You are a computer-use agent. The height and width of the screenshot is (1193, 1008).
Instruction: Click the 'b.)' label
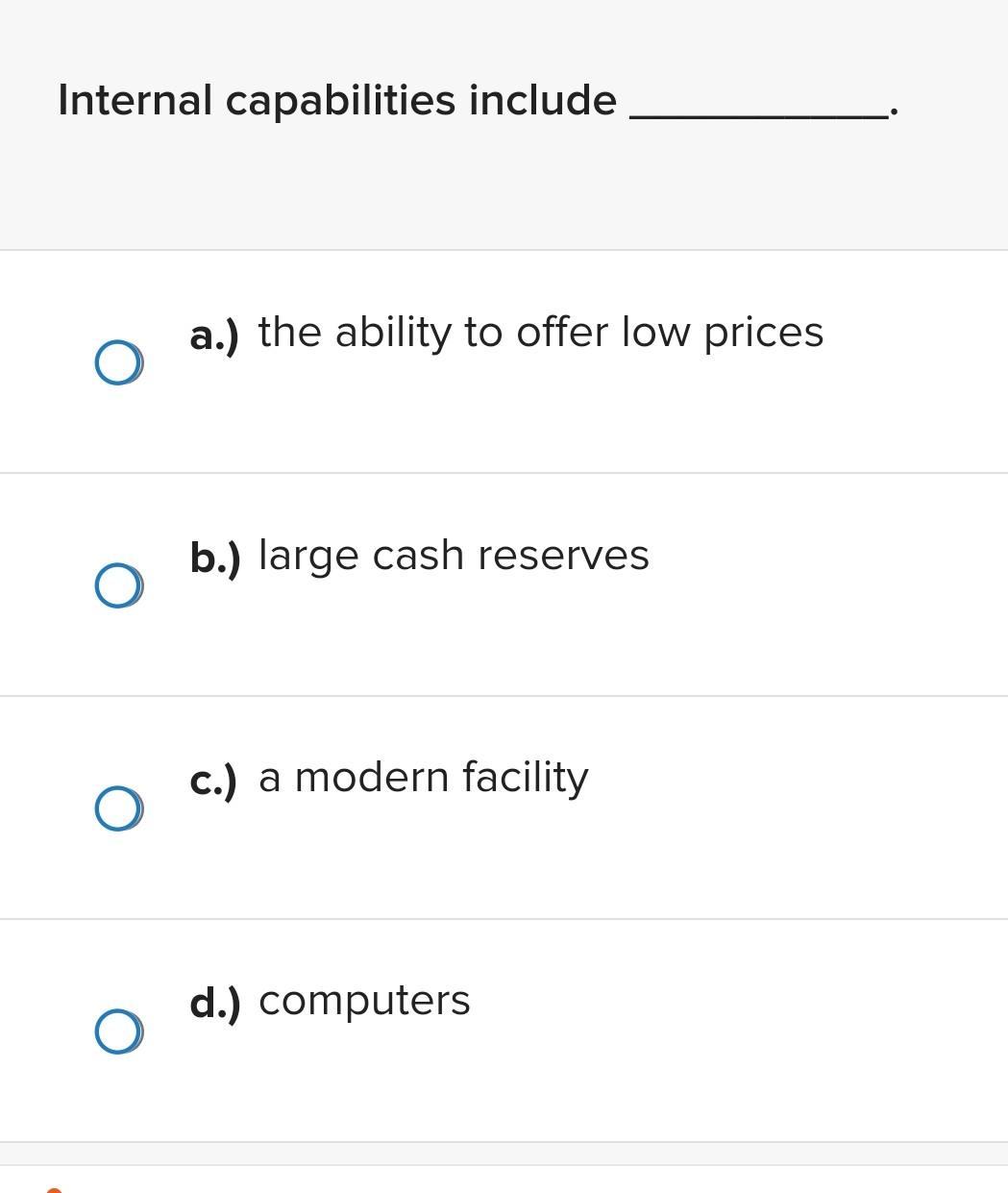pyautogui.click(x=215, y=557)
